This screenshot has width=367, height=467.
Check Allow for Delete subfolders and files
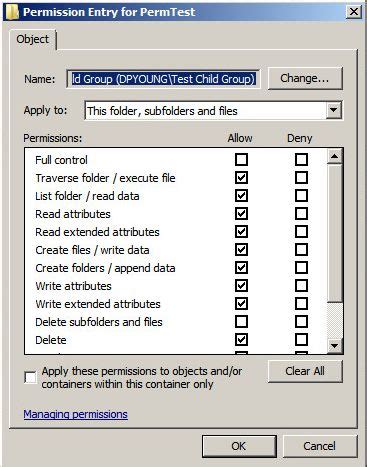click(241, 322)
